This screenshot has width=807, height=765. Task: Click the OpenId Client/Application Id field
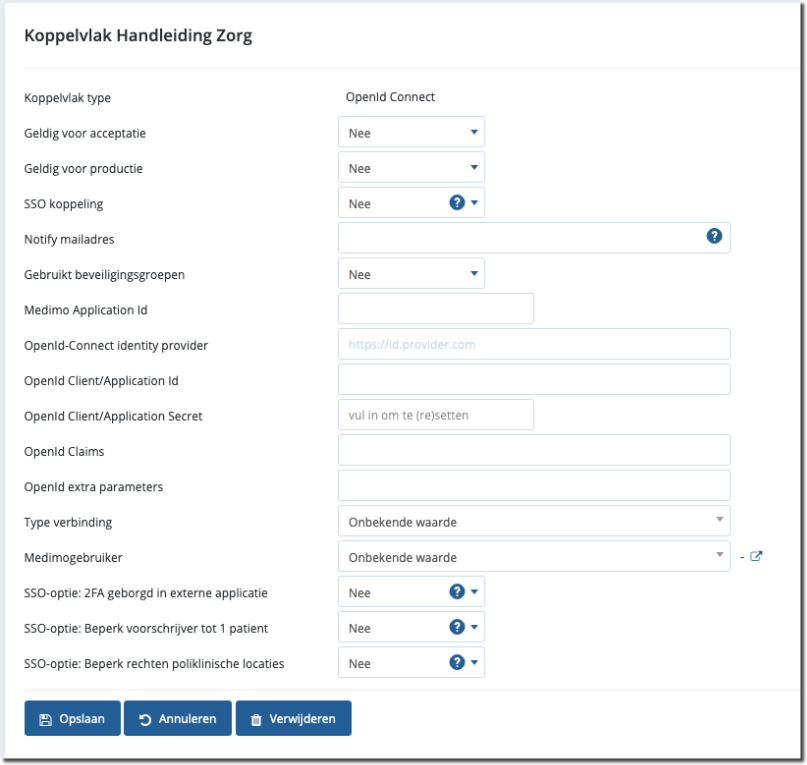(534, 379)
